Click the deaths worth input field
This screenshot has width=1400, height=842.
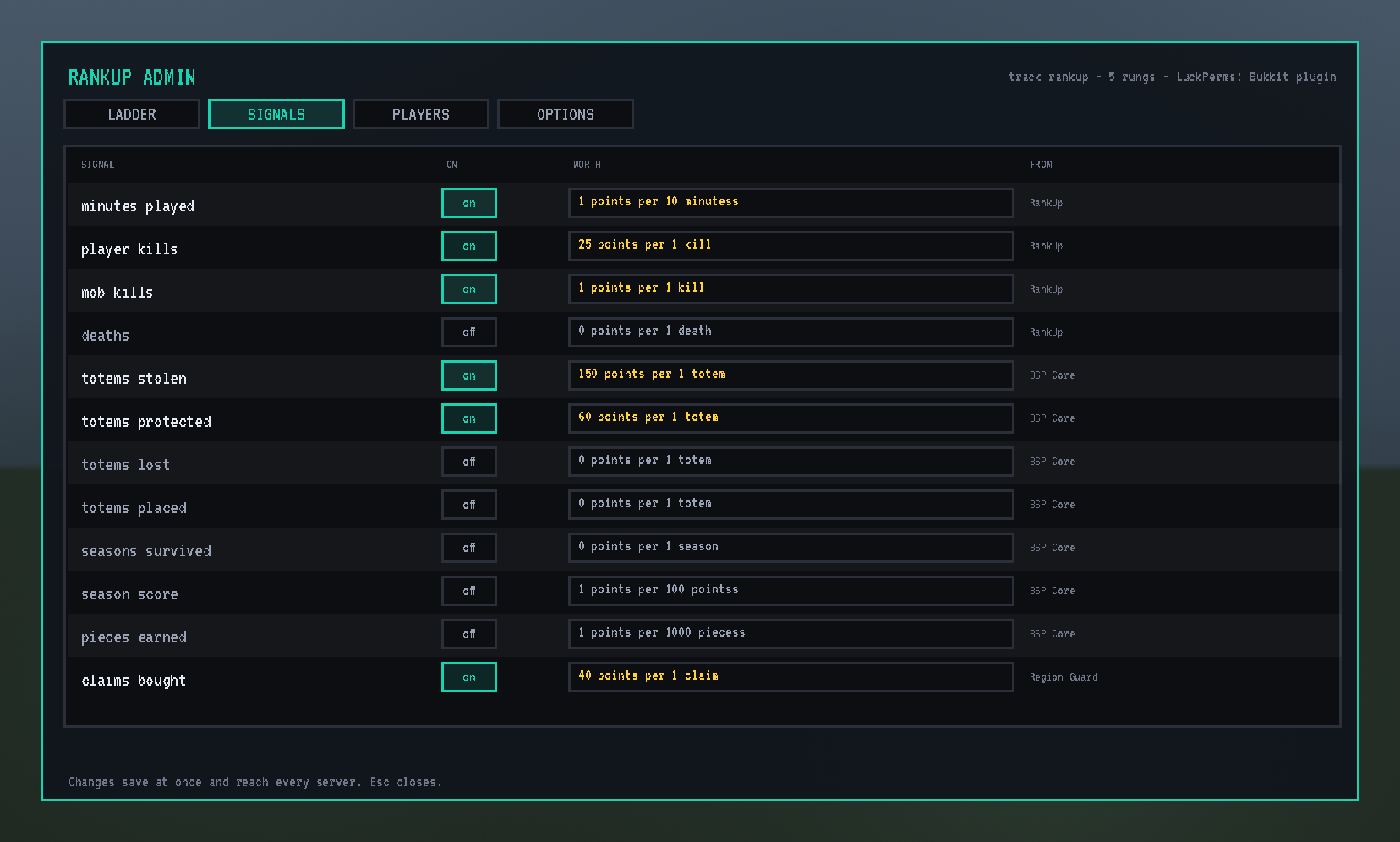pos(791,332)
